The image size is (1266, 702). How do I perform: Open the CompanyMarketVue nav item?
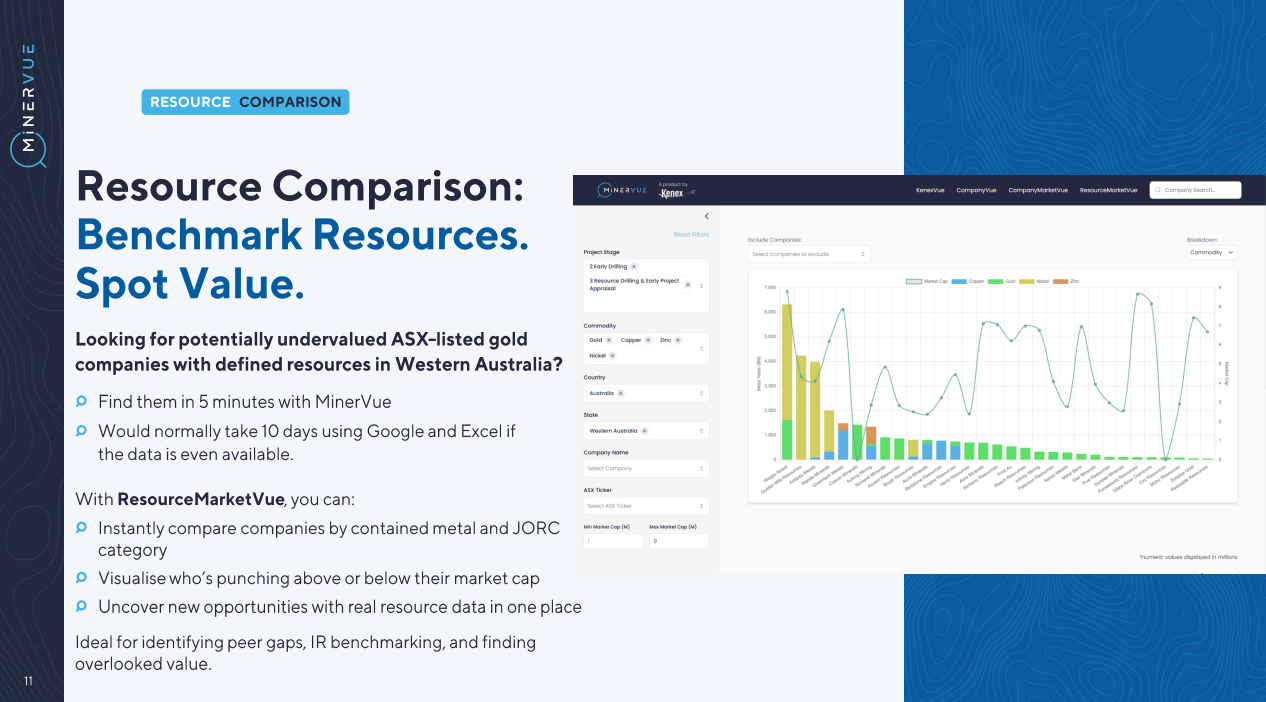[x=1037, y=190]
